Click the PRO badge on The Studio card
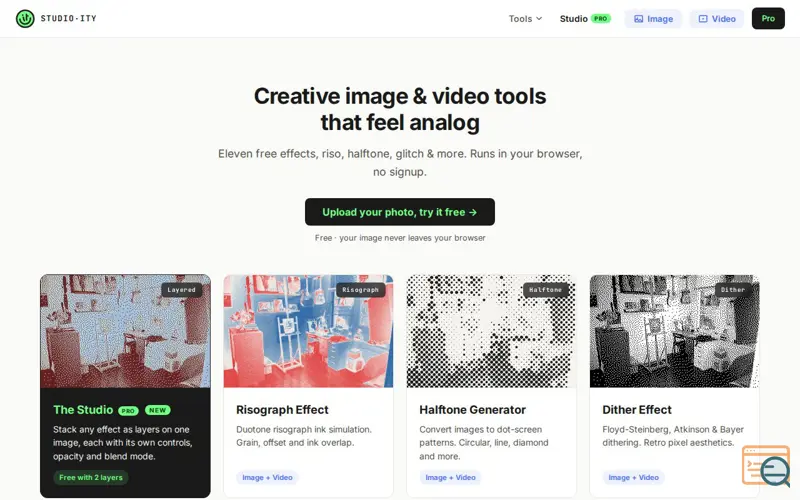Viewport: 800px width, 500px height. pos(128,411)
